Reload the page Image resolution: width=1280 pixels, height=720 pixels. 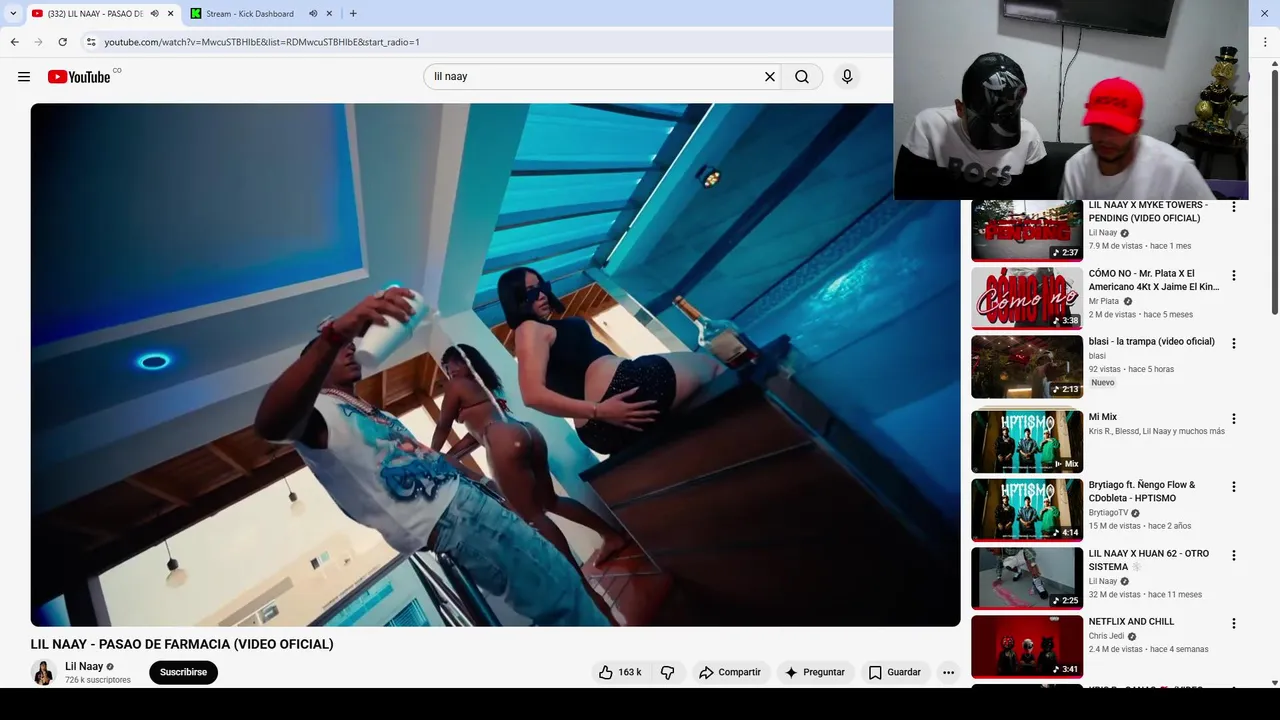pyautogui.click(x=62, y=42)
